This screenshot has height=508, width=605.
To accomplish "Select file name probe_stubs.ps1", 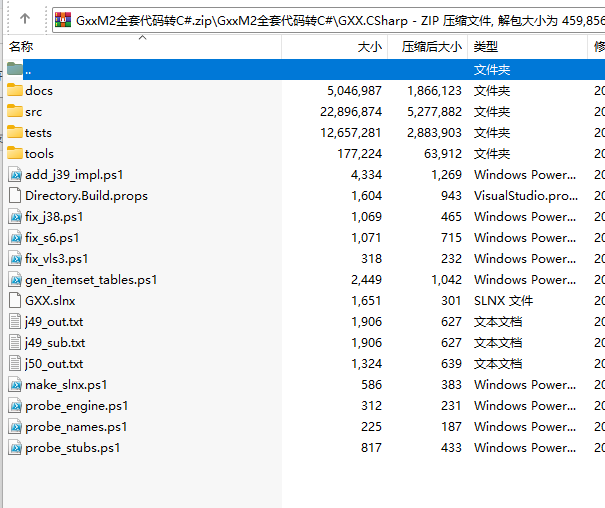I will point(73,448).
